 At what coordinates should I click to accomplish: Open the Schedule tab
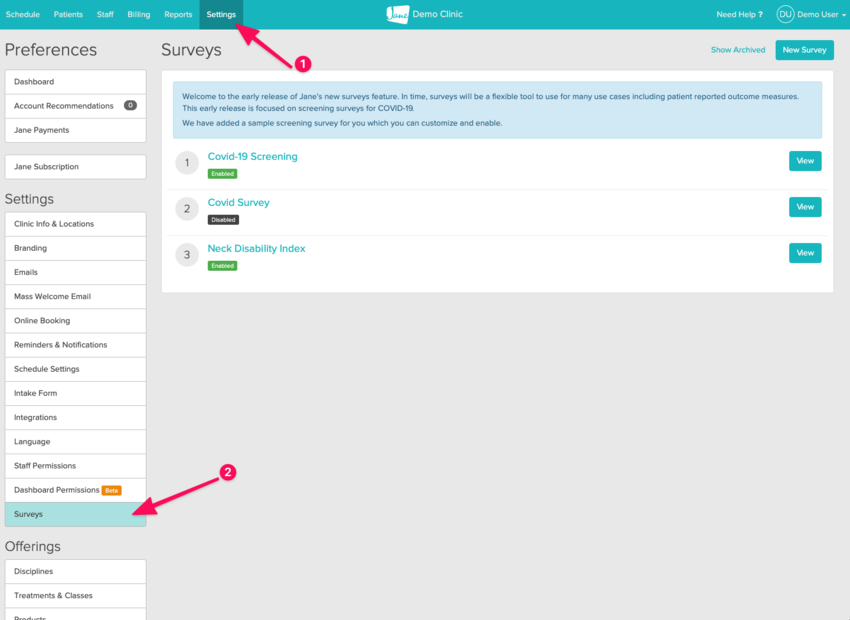pyautogui.click(x=23, y=15)
